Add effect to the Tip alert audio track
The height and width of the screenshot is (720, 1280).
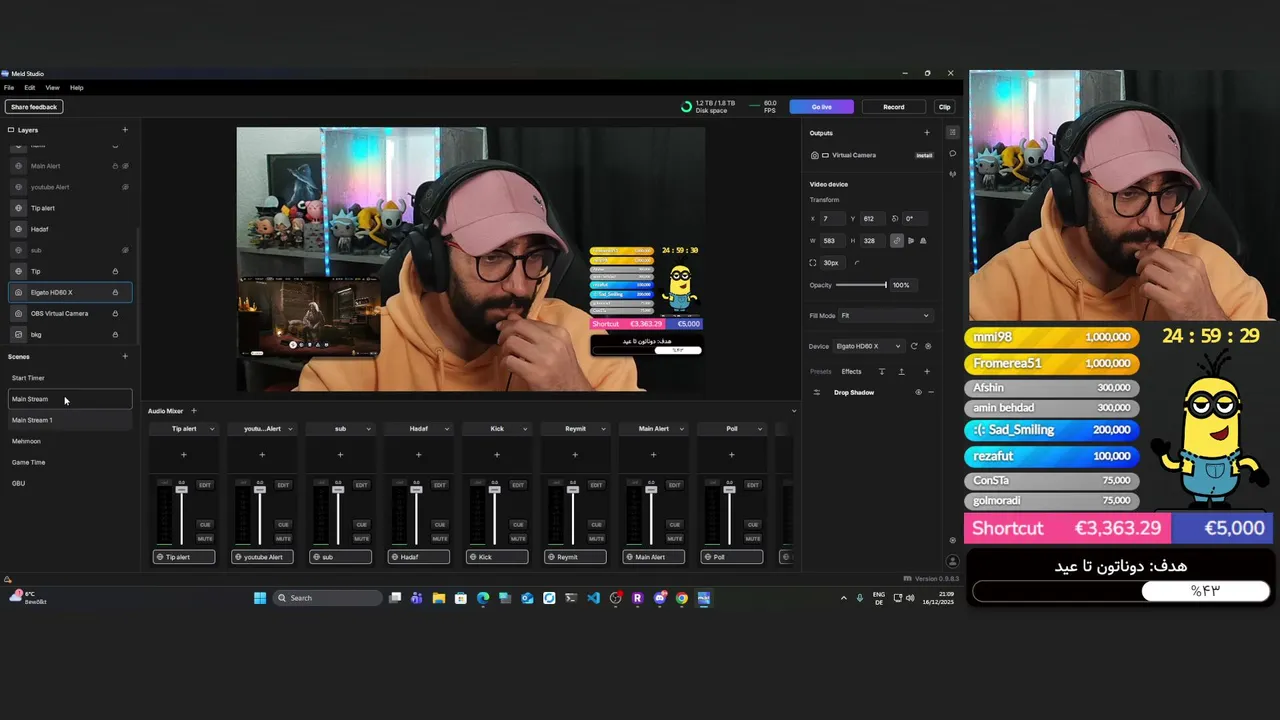point(183,455)
